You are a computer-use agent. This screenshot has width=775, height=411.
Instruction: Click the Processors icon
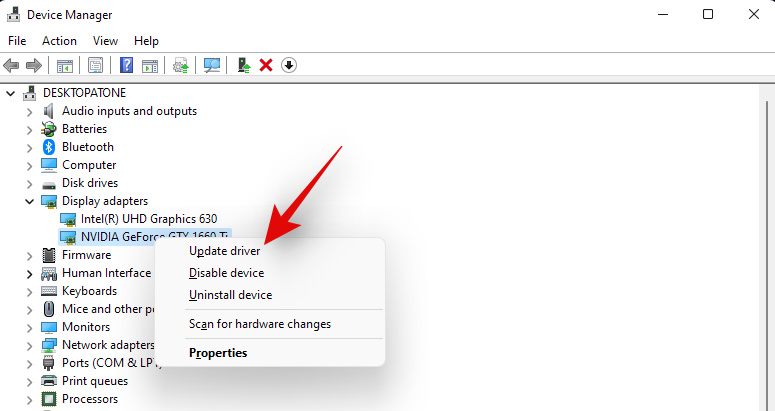click(48, 399)
